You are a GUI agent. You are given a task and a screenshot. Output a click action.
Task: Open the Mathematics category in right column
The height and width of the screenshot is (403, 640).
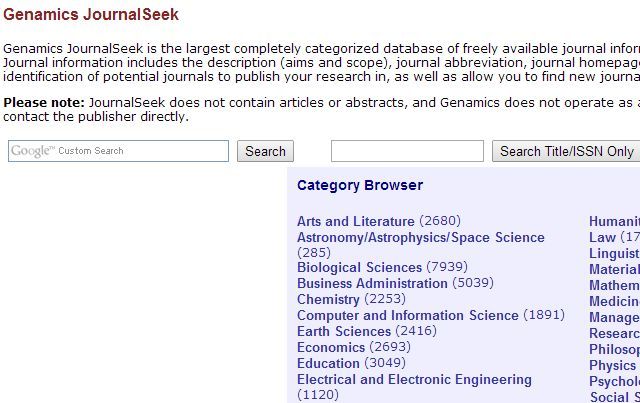click(x=614, y=285)
